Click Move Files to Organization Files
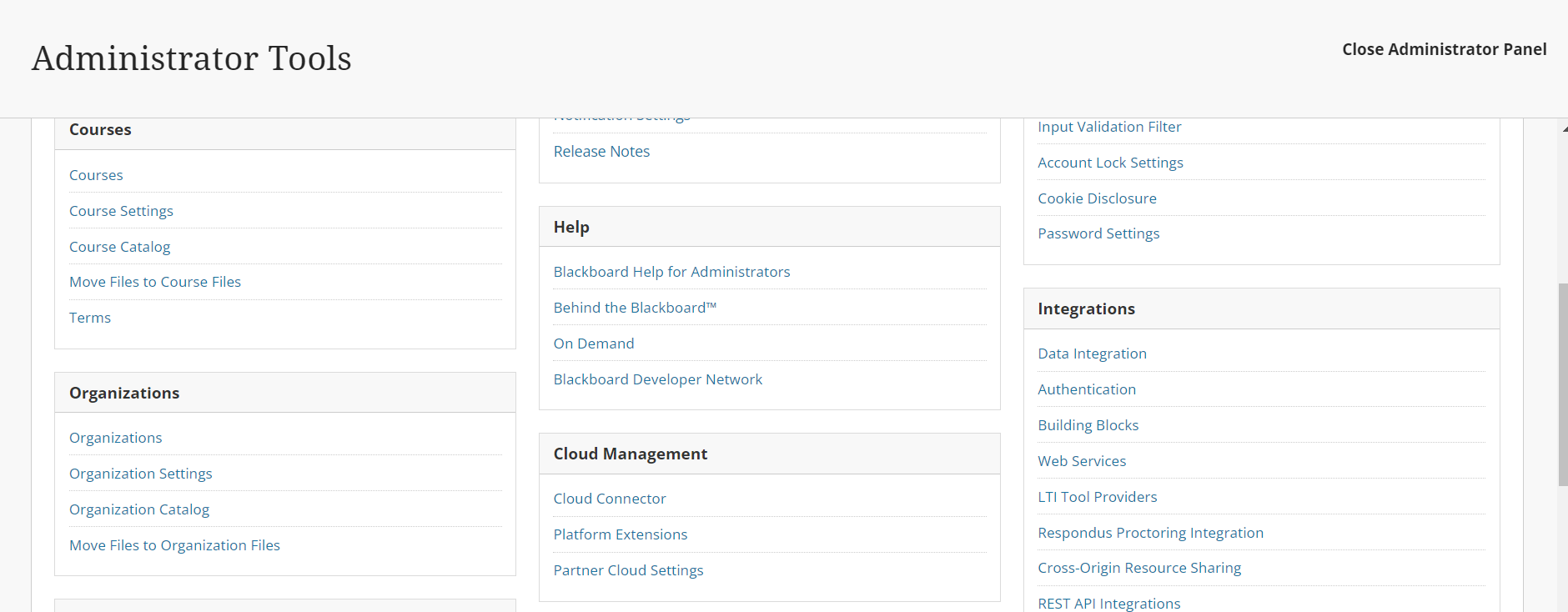1568x612 pixels. tap(174, 545)
